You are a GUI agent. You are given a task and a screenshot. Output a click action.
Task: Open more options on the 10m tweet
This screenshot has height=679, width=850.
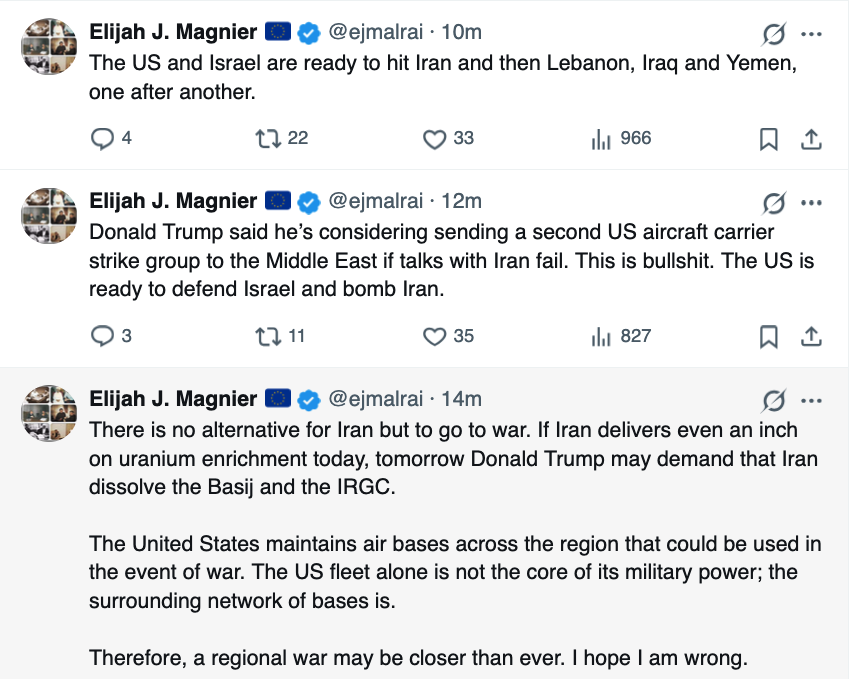[812, 34]
